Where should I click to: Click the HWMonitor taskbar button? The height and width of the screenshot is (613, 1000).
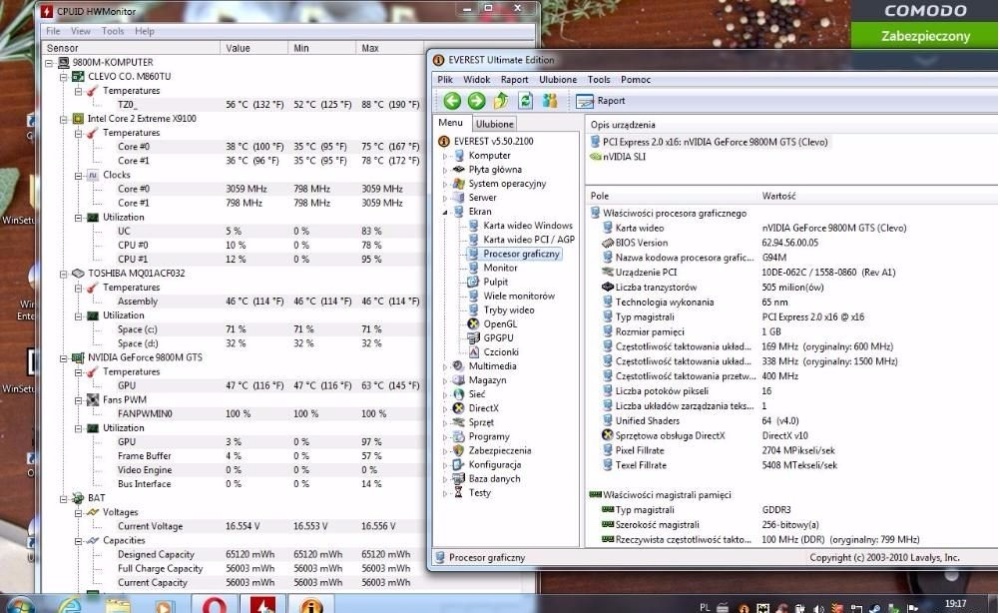coord(263,603)
